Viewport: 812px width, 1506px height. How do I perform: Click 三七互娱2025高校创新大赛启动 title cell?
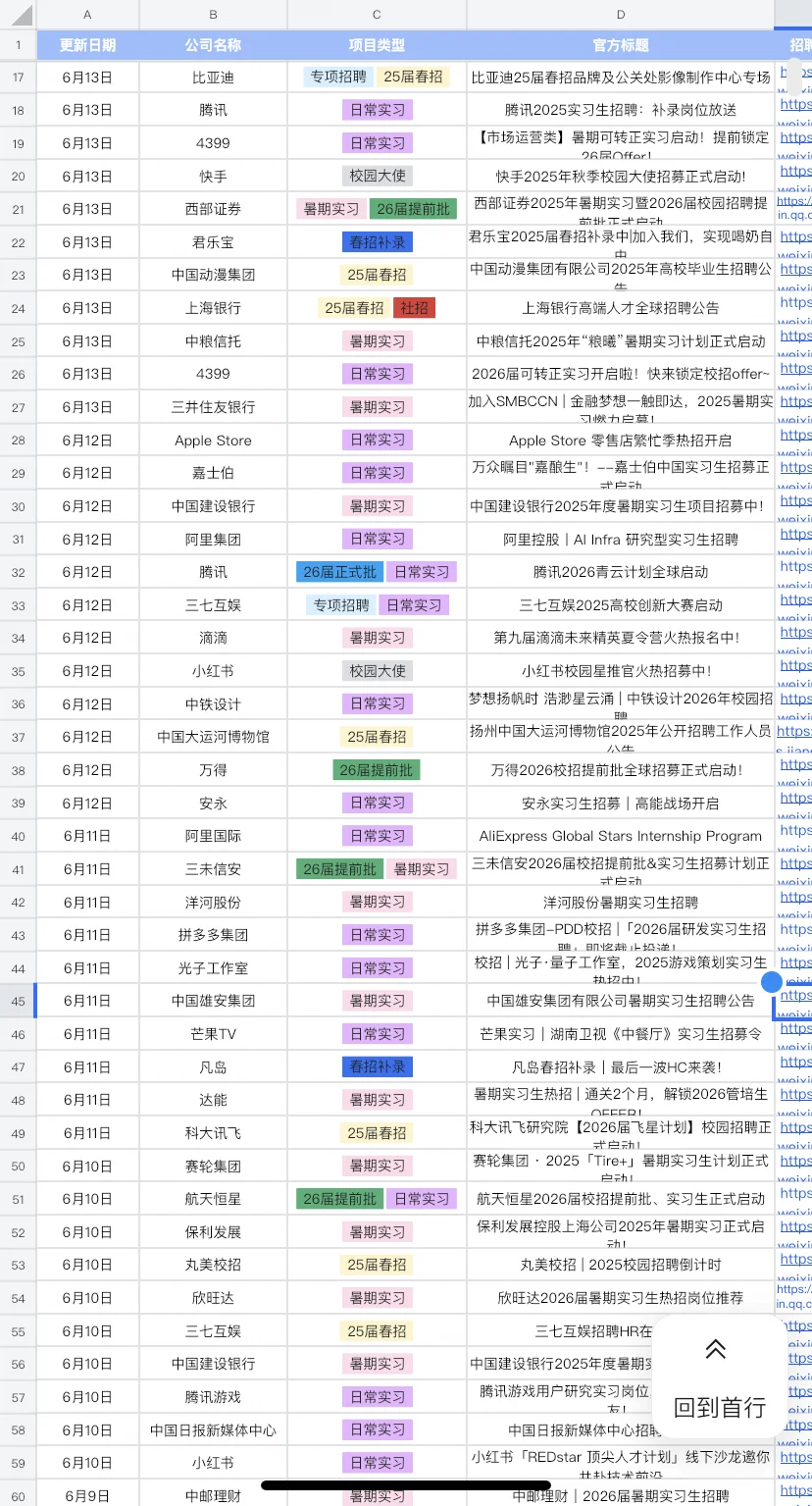[621, 605]
